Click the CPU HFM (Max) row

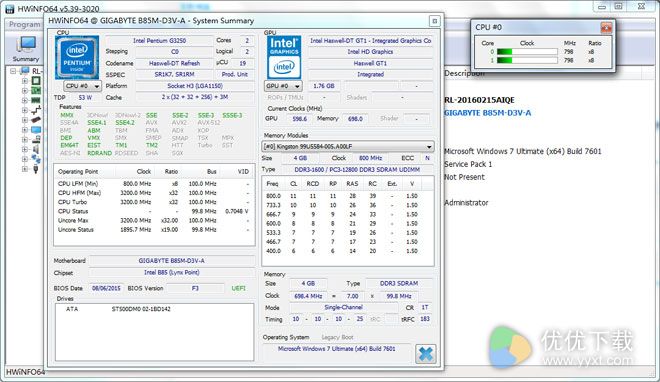[154, 193]
